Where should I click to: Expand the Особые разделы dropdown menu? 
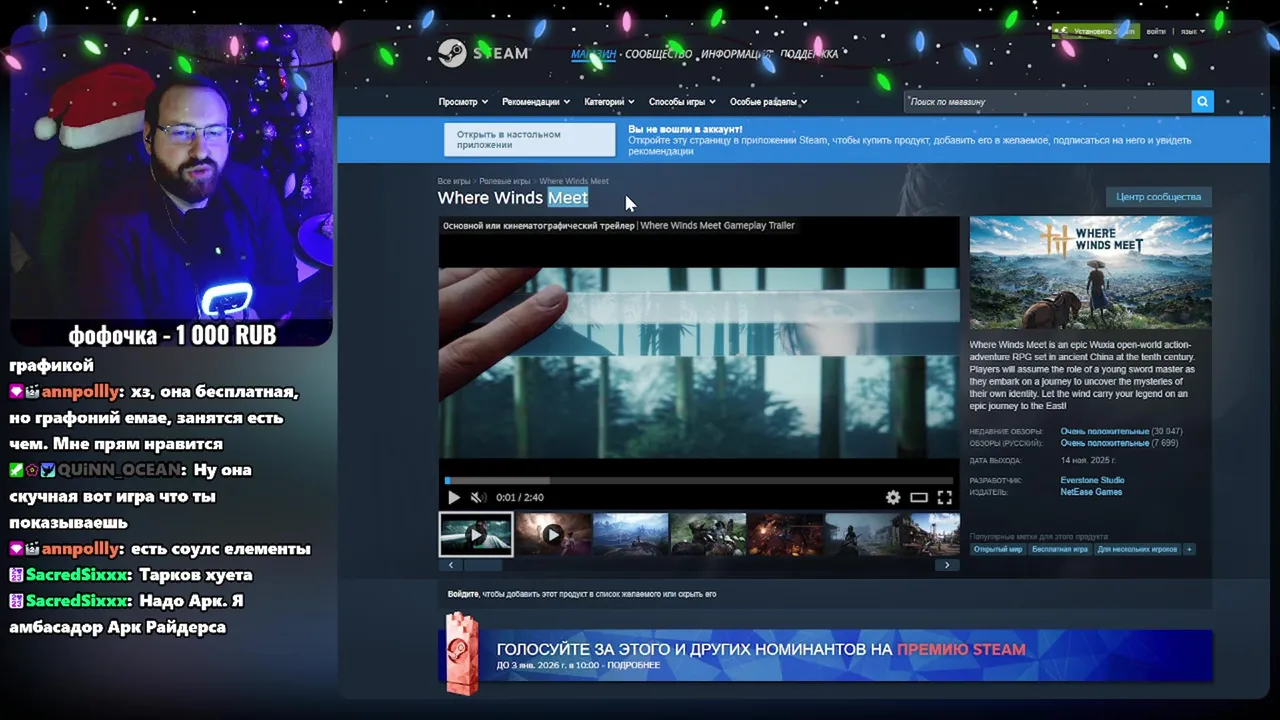(x=768, y=102)
